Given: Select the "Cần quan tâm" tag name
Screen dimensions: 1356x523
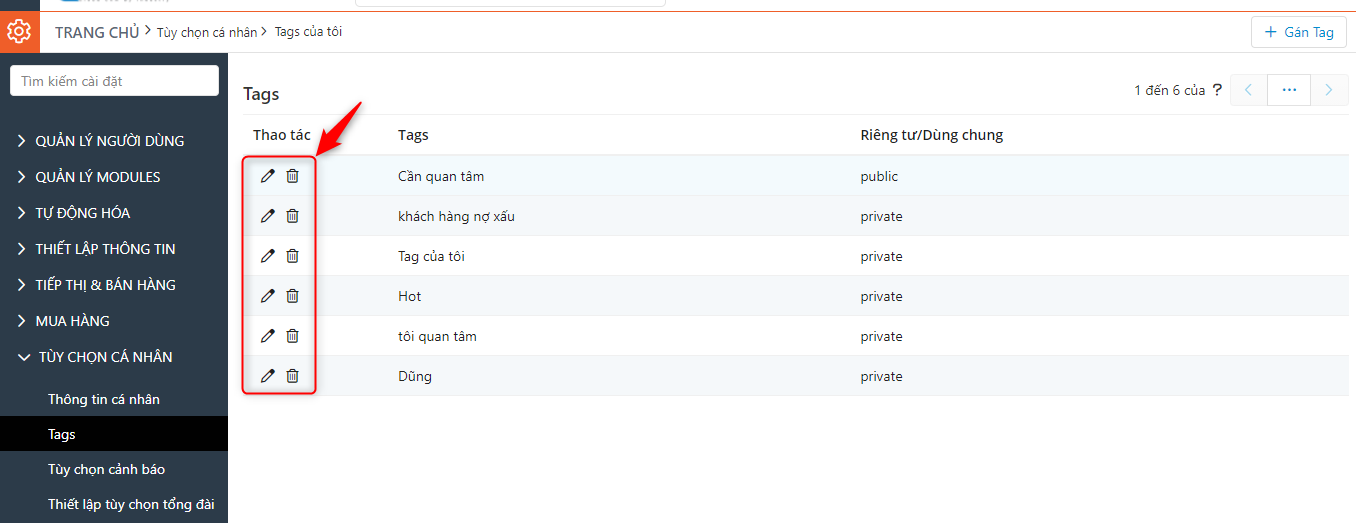Looking at the screenshot, I should click(441, 176).
